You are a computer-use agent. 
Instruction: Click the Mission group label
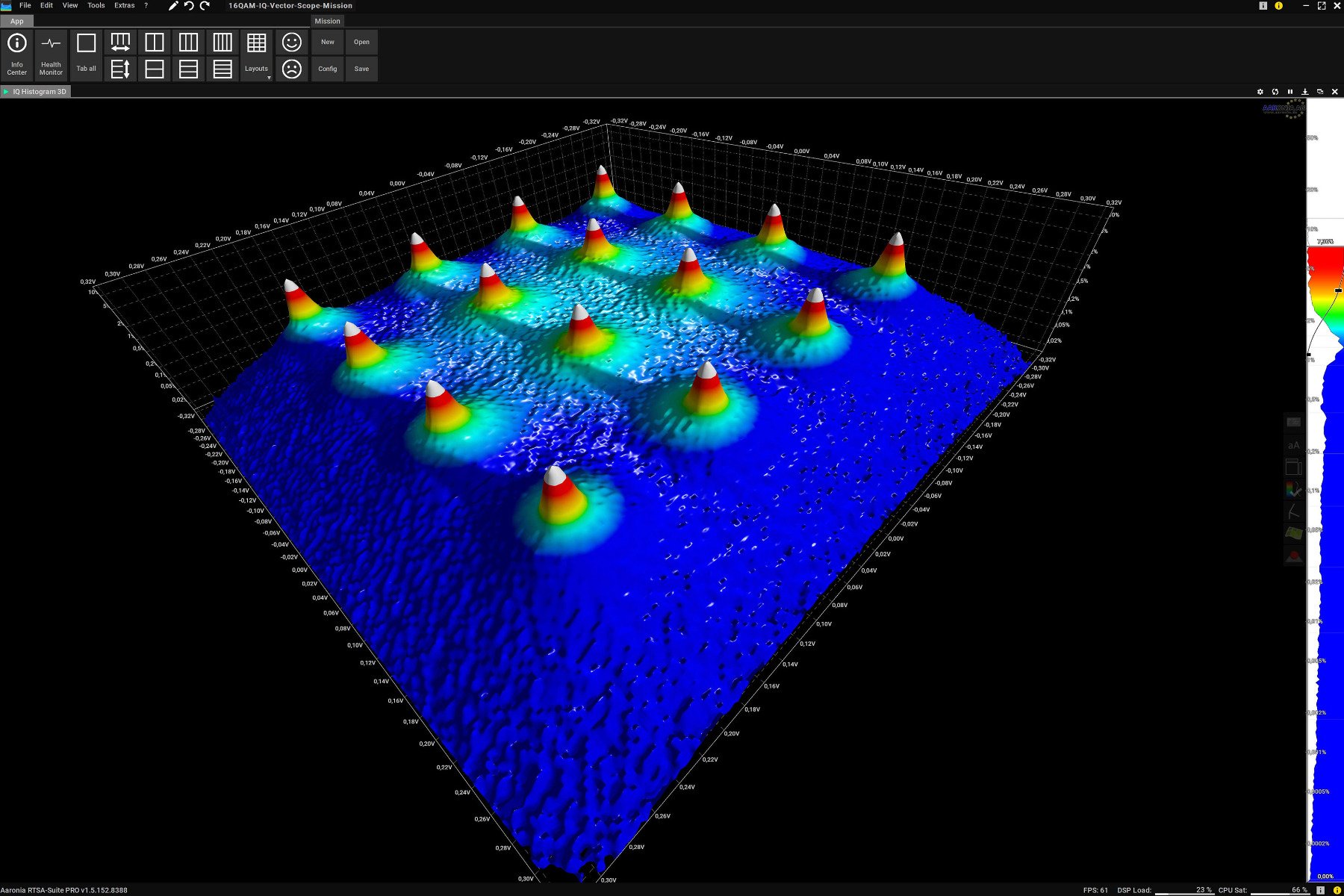327,21
